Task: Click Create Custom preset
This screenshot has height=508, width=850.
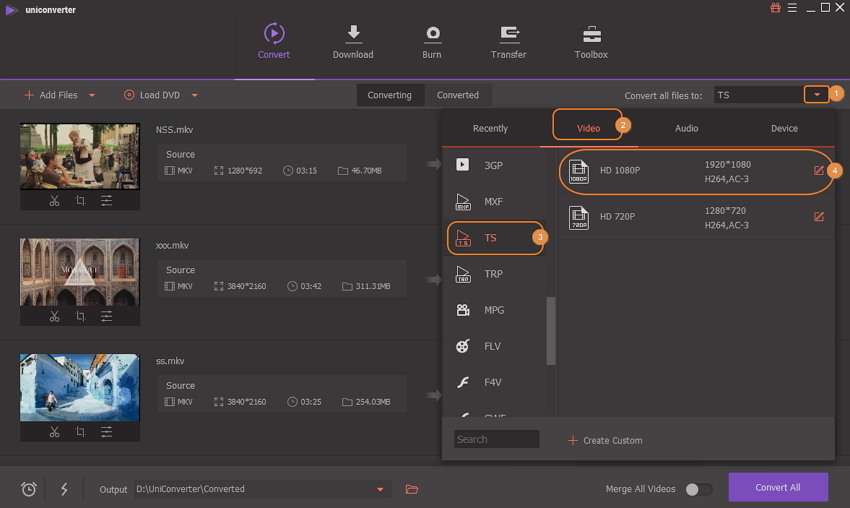Action: (605, 440)
